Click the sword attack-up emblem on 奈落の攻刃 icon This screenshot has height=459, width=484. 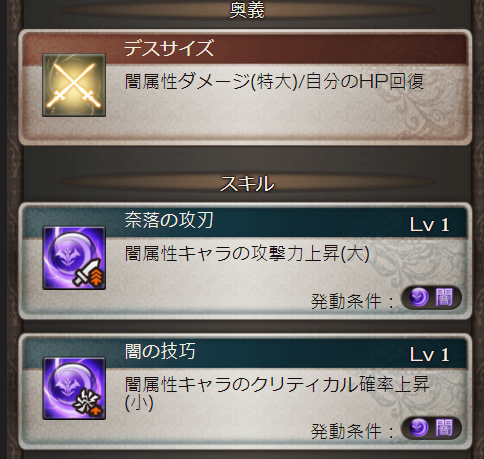click(90, 273)
